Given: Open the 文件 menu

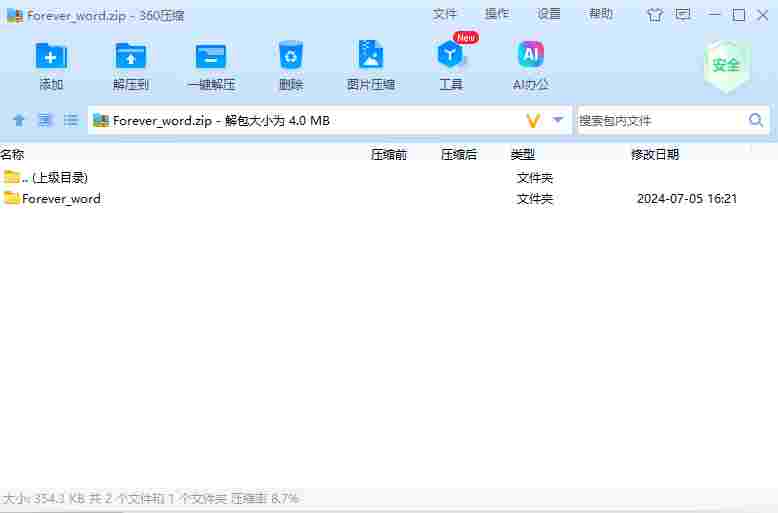Looking at the screenshot, I should click(x=444, y=14).
